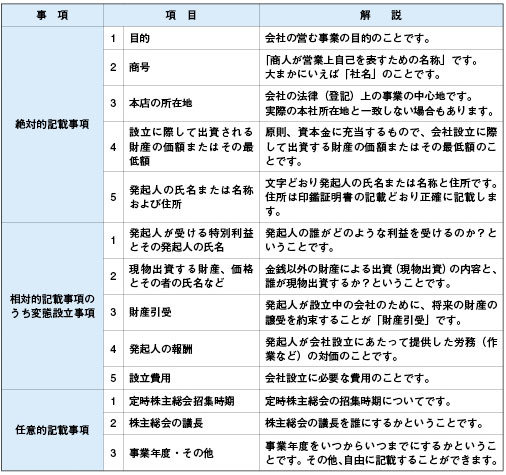Click 発起人の氏名または名称および住所 item cell
Image resolution: width=506 pixels, height=475 pixels.
[x=191, y=197]
